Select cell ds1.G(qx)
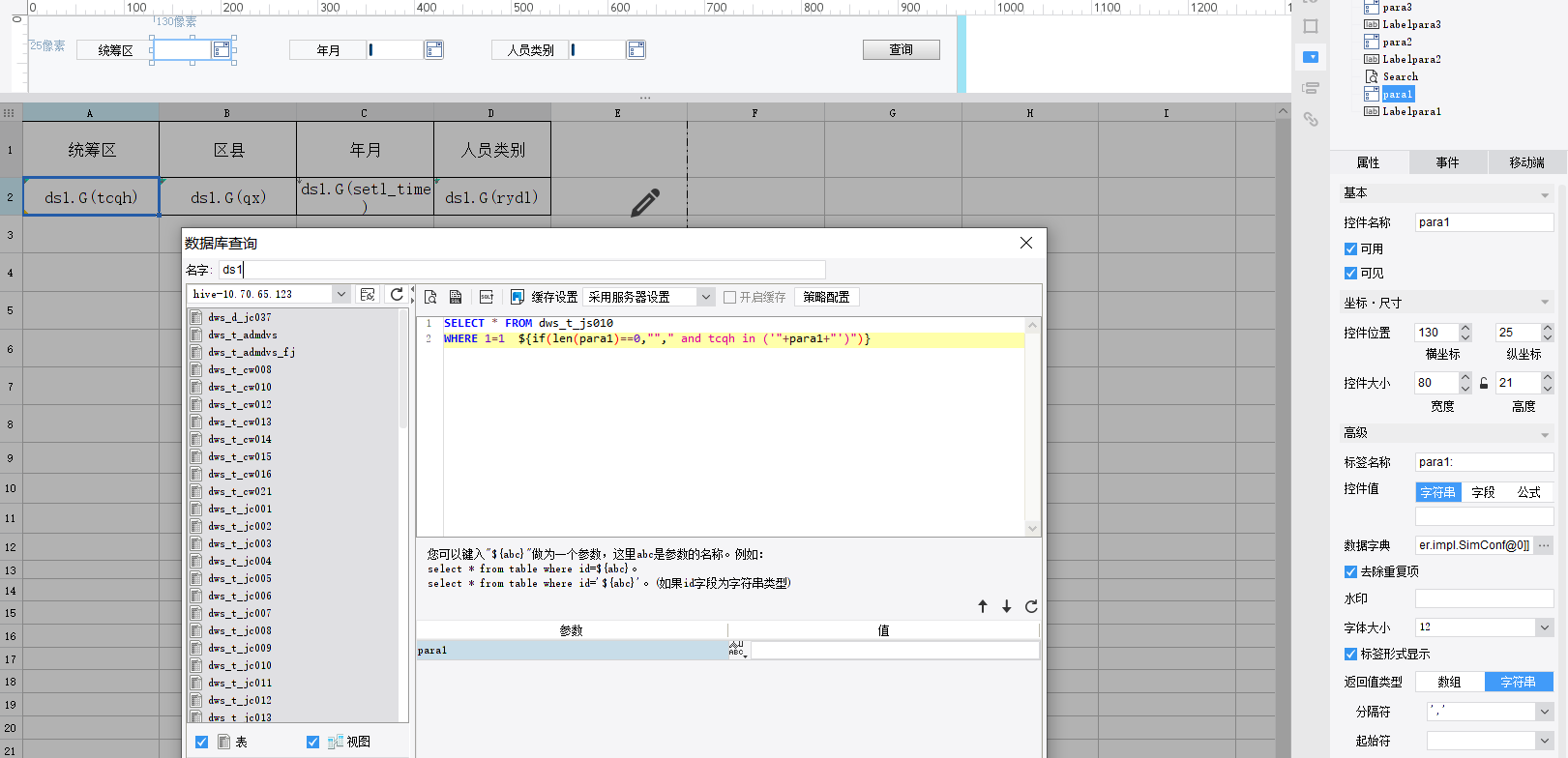The width and height of the screenshot is (1568, 758). [x=228, y=197]
